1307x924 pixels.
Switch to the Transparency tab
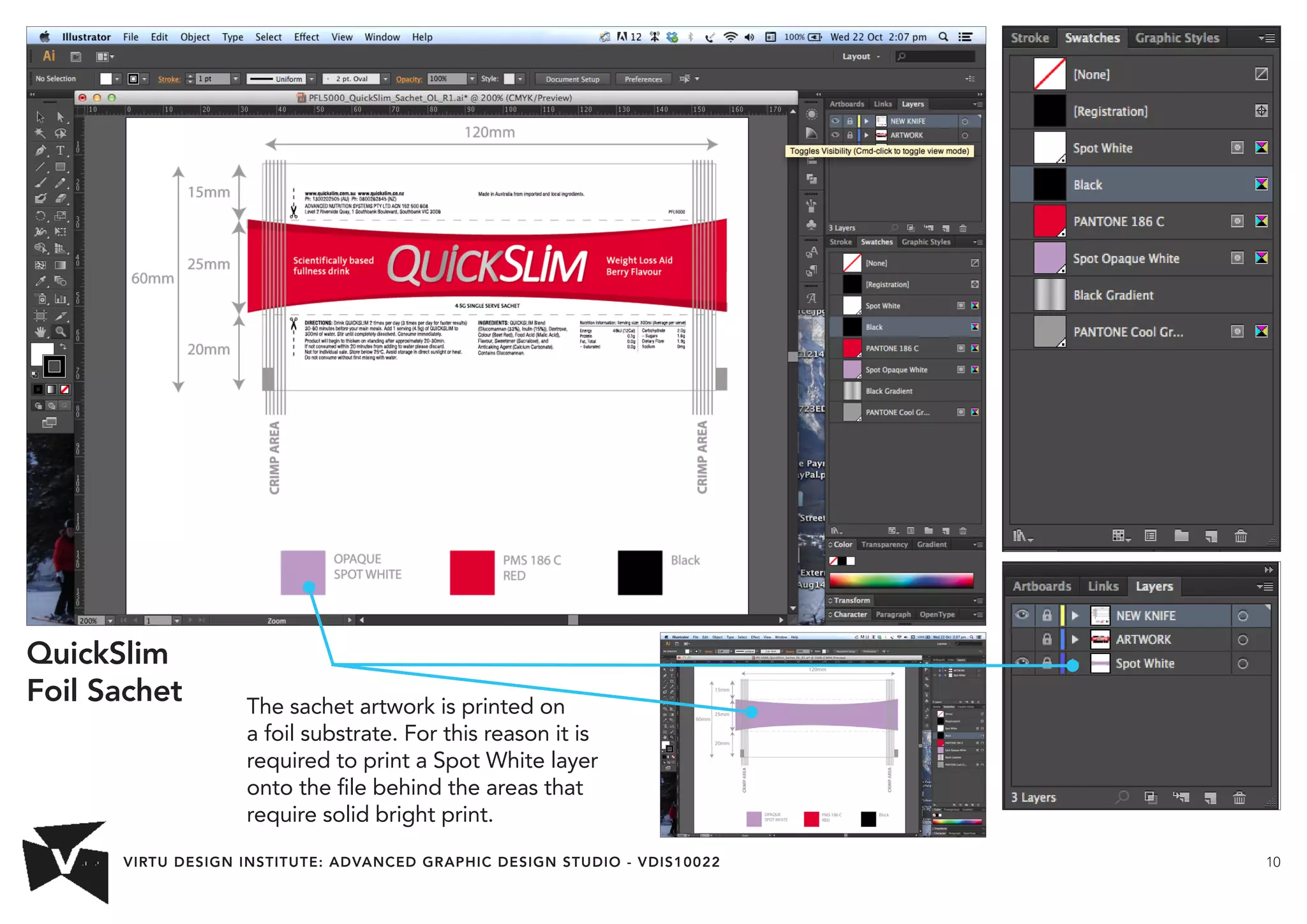click(885, 544)
